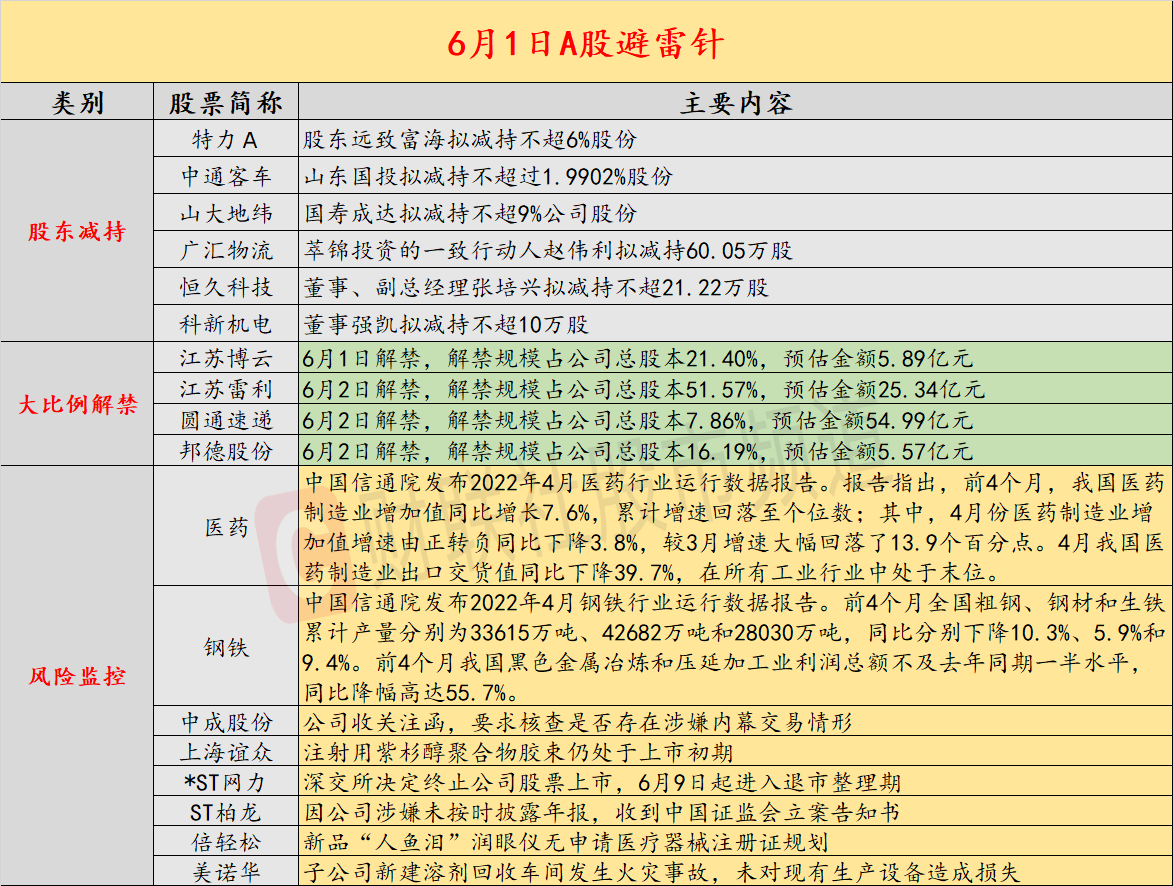Click text about 溶剂回收车间火灾事故

tap(661, 872)
